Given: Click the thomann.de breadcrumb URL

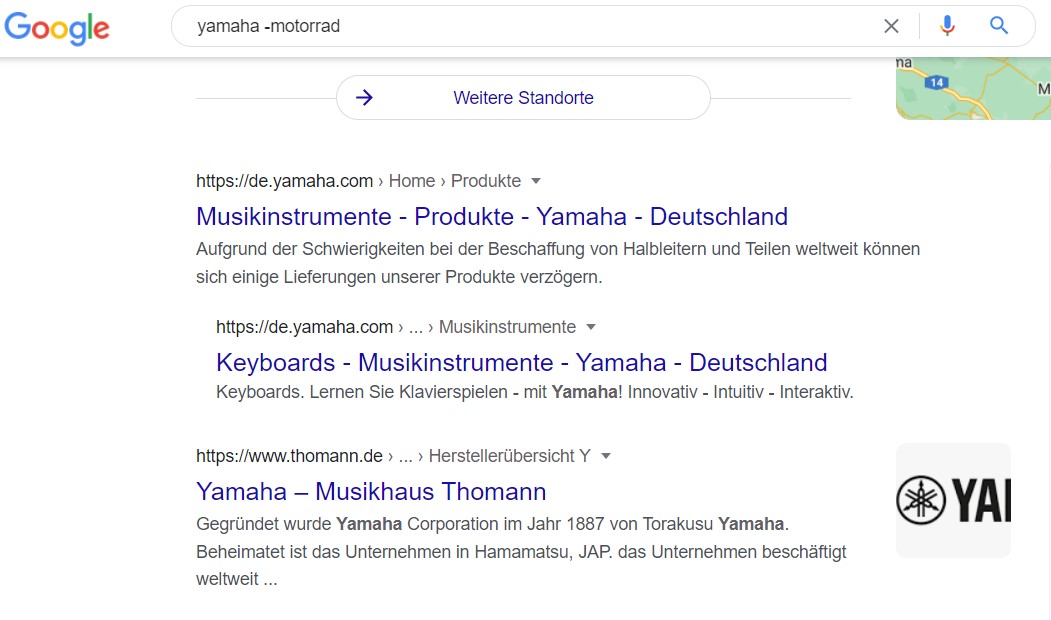Looking at the screenshot, I should [x=393, y=456].
